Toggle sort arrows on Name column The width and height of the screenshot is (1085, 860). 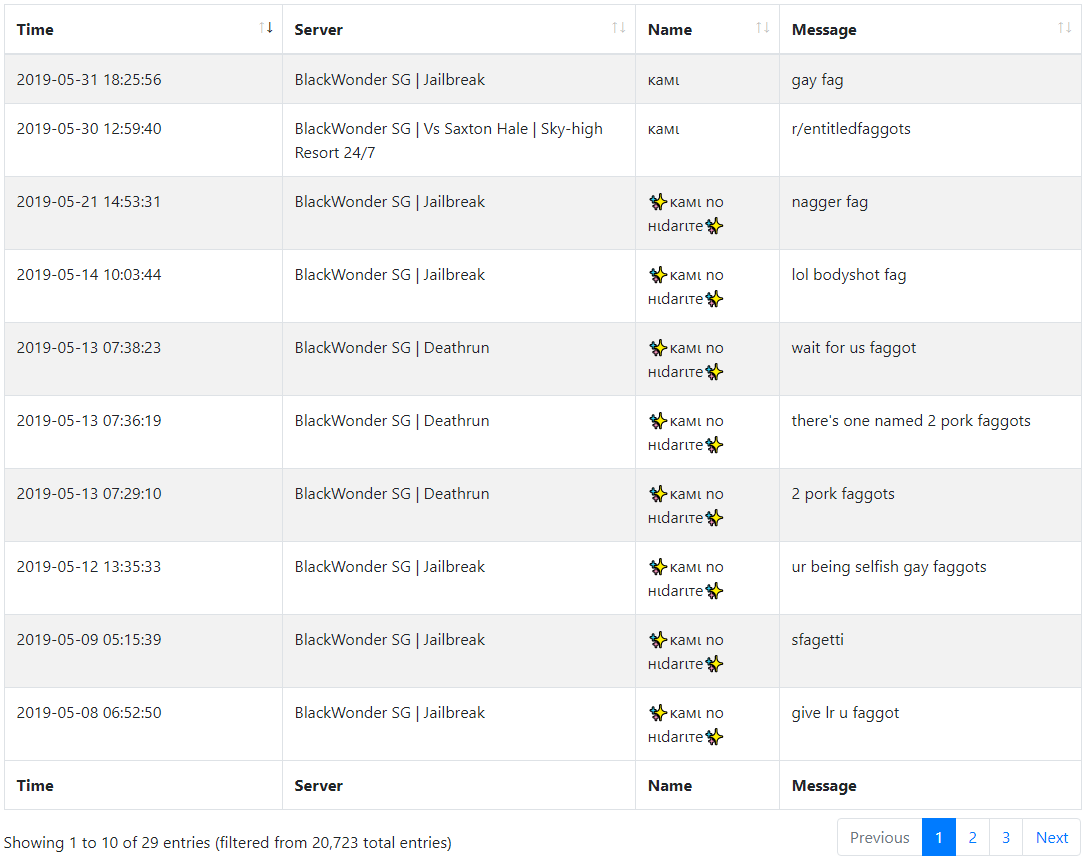pos(763,28)
